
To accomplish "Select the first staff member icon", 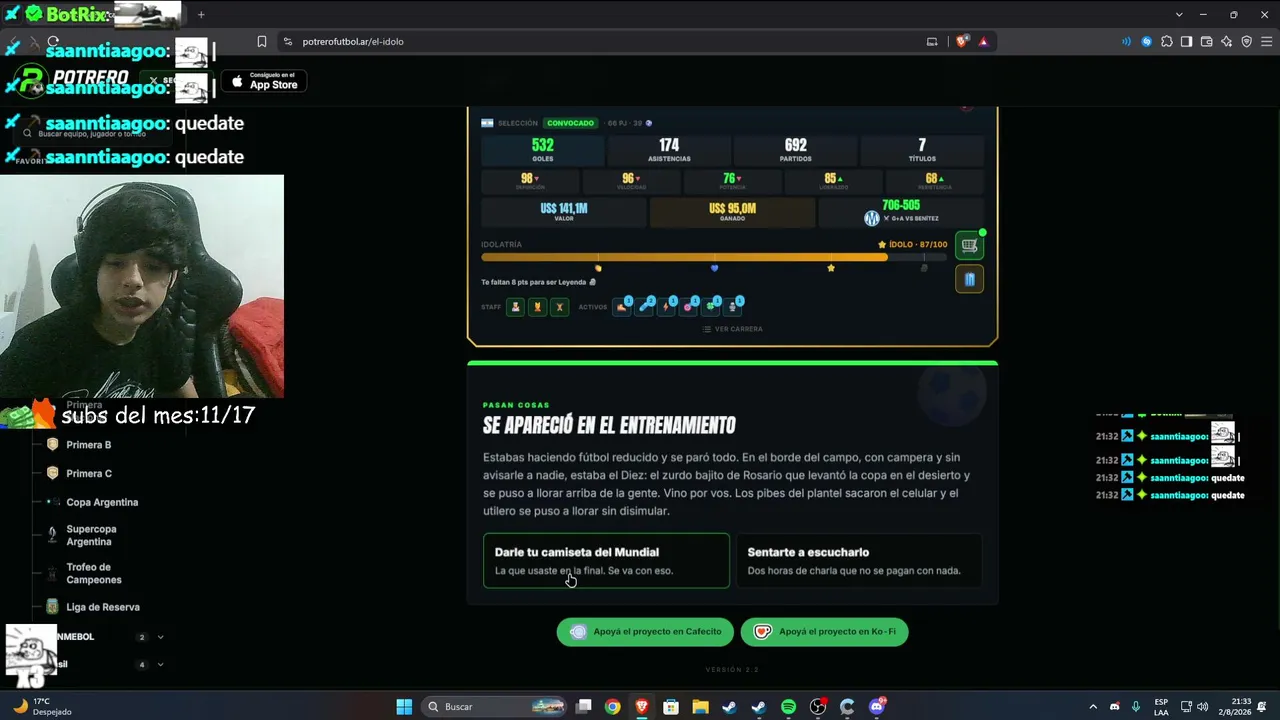I will coord(515,307).
